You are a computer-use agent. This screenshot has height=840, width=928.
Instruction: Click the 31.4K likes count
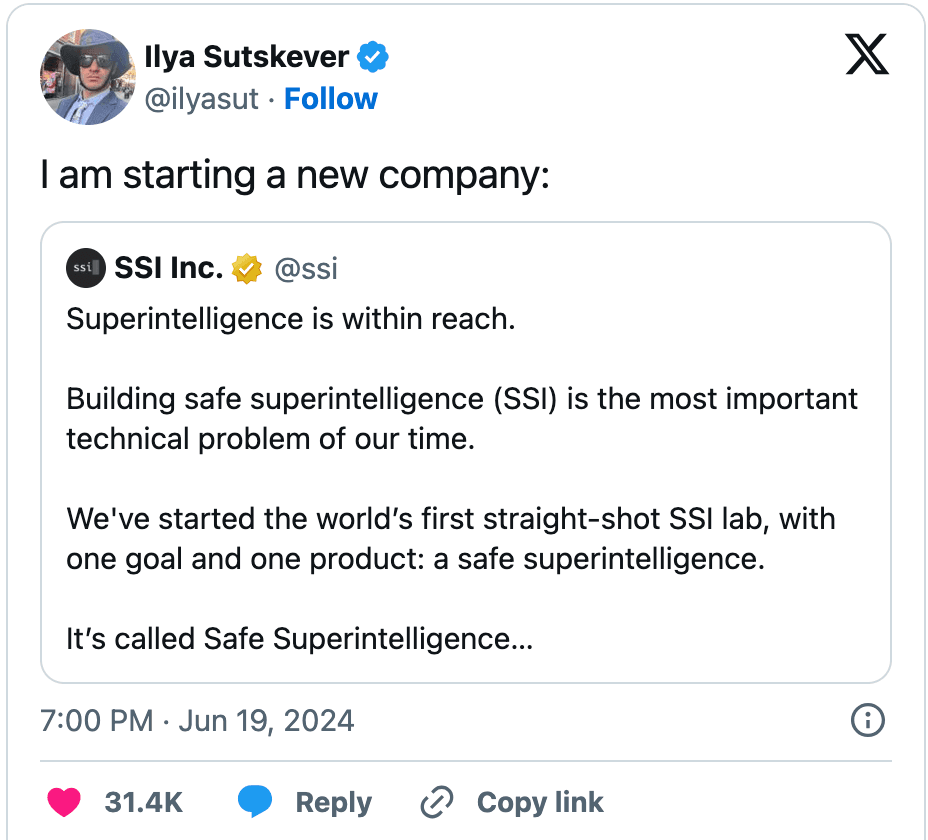click(143, 802)
